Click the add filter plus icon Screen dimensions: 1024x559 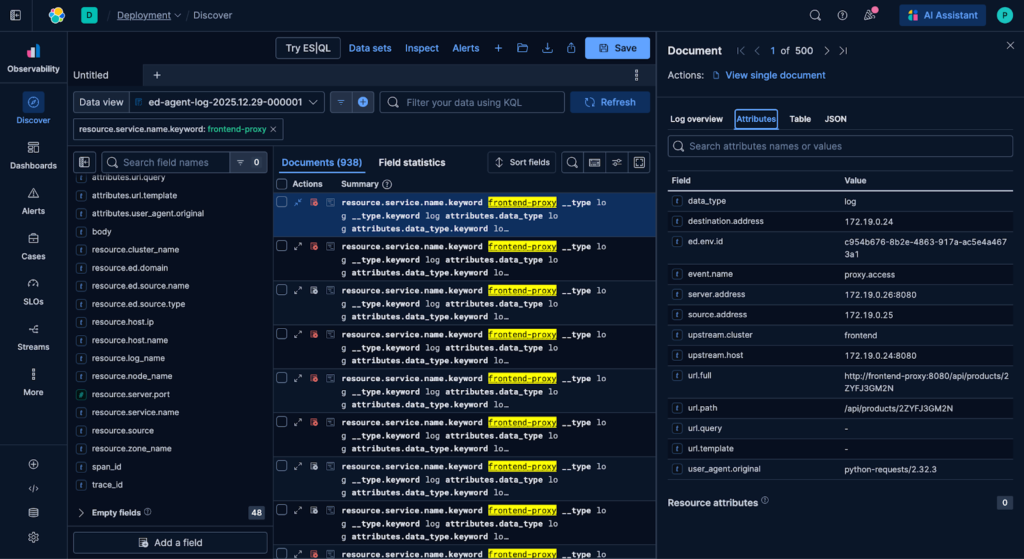point(363,102)
